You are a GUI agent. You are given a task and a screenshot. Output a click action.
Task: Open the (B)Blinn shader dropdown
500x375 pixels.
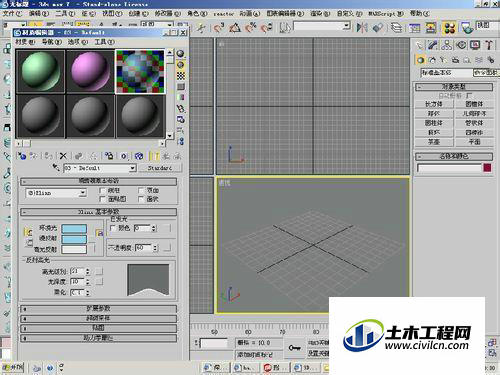coord(56,193)
